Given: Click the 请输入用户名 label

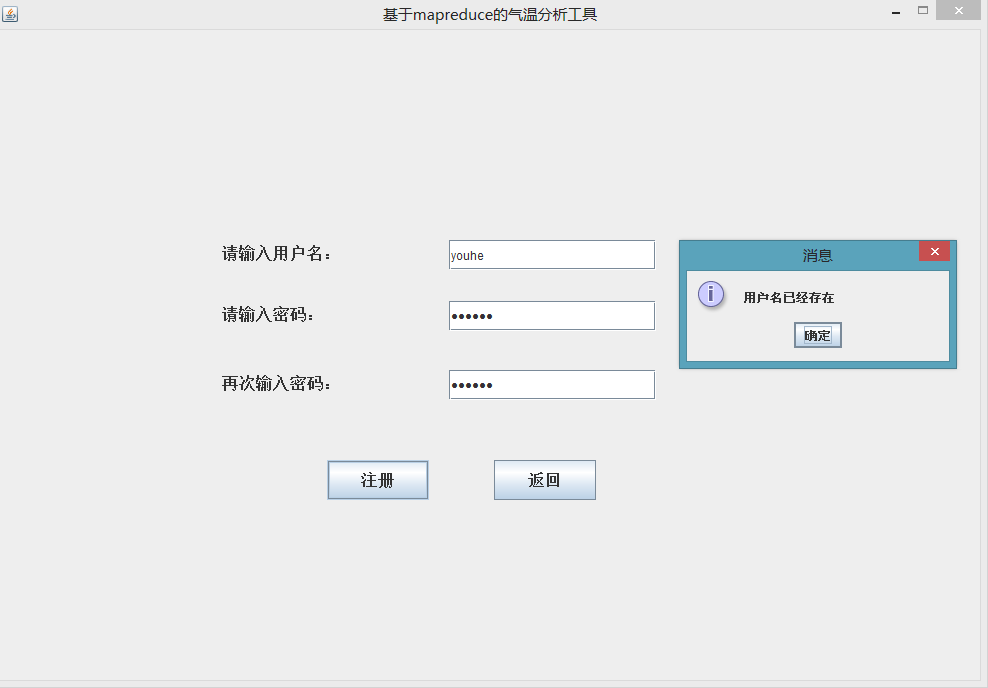Looking at the screenshot, I should pos(276,254).
